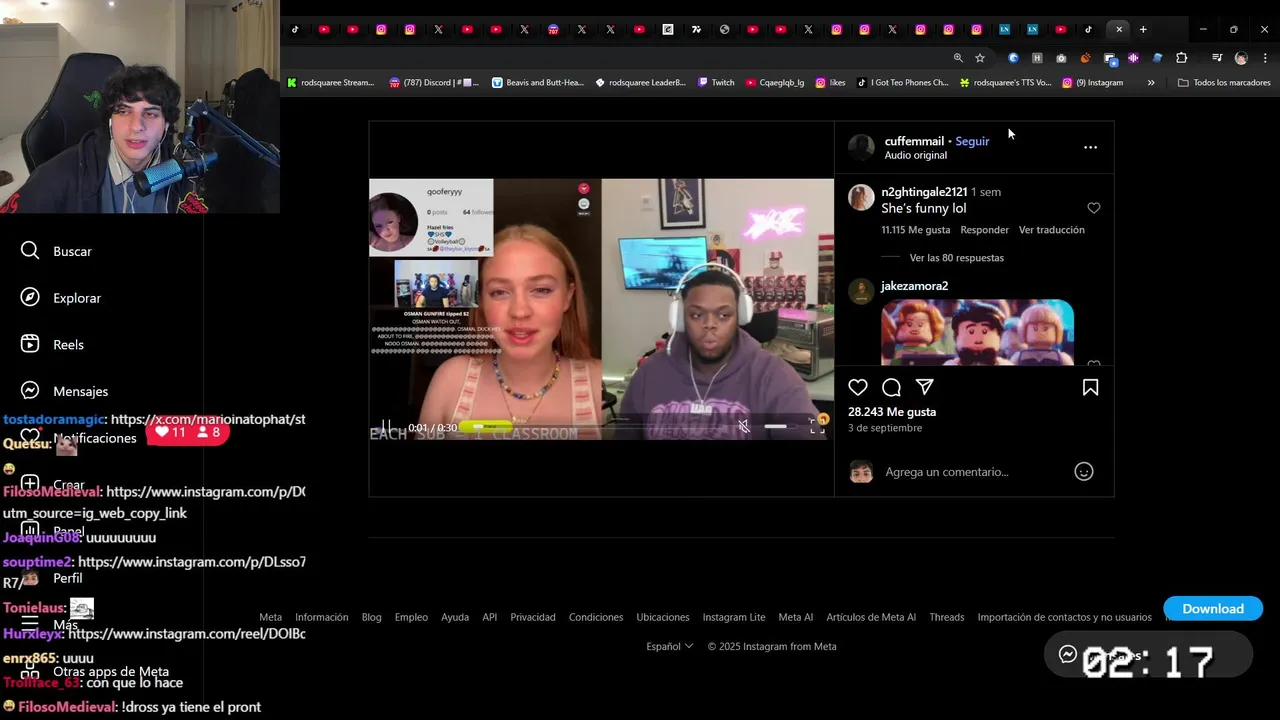Enter fullscreen on the video player
Image resolution: width=1280 pixels, height=720 pixels.
pos(817,427)
